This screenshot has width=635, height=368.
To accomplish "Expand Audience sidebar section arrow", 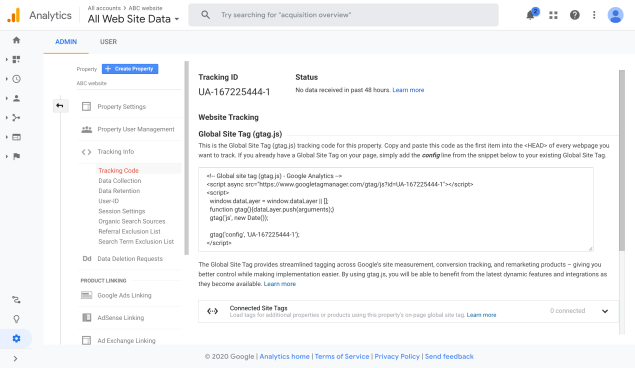I will pos(6,98).
